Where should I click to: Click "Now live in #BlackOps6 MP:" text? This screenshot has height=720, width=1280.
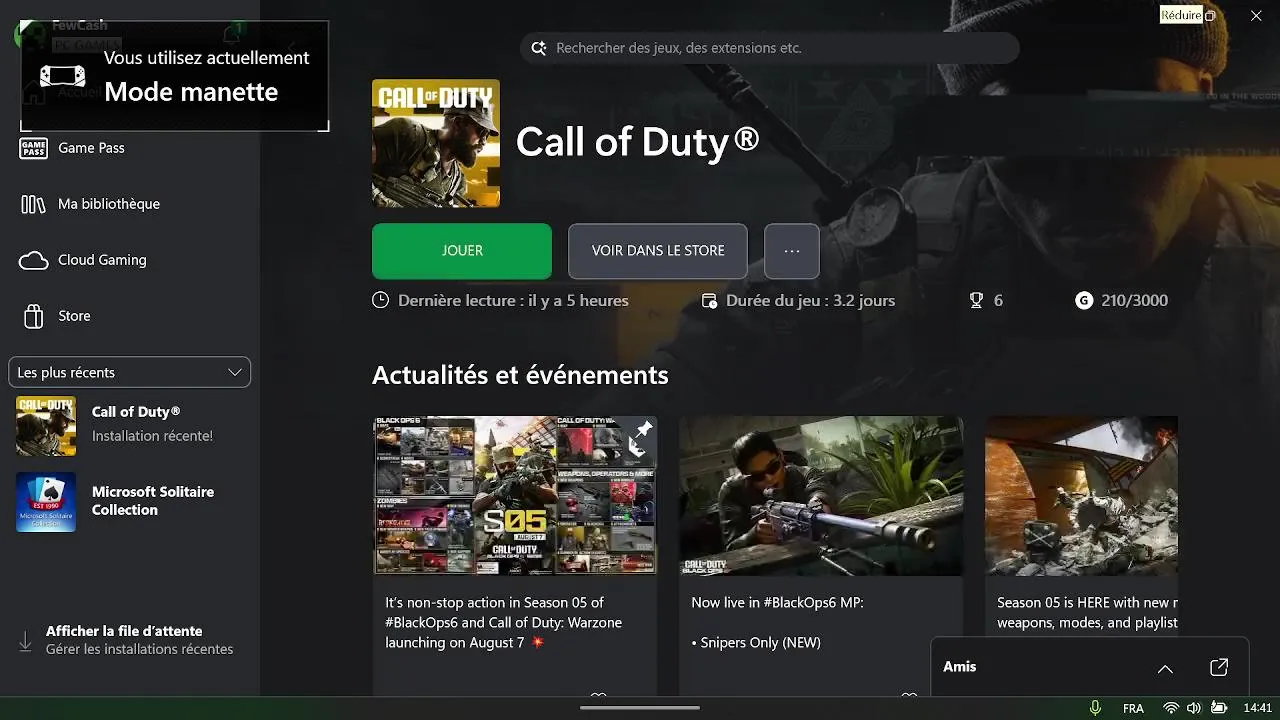(777, 603)
